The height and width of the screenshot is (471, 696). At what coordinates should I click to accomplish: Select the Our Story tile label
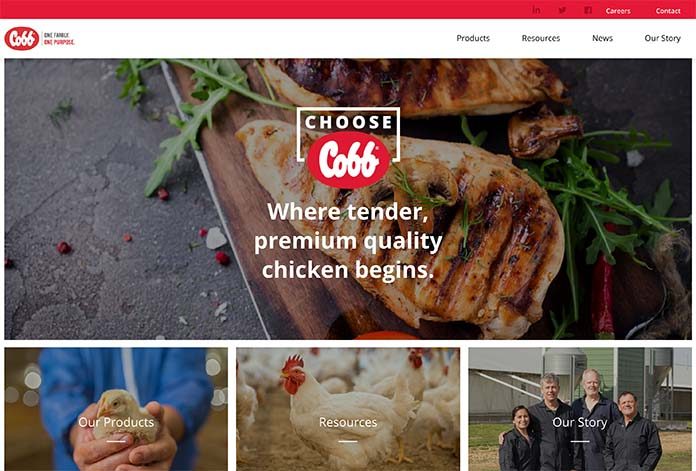tap(580, 422)
